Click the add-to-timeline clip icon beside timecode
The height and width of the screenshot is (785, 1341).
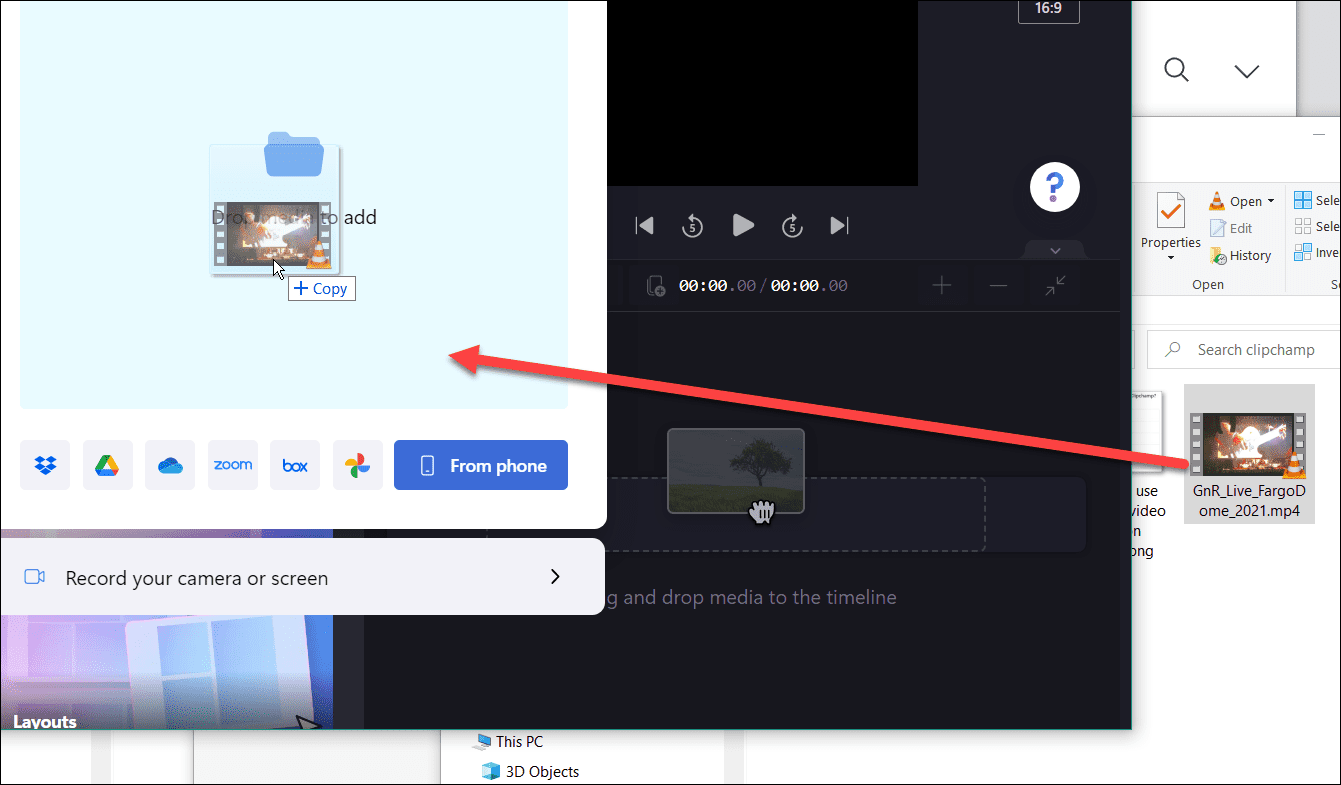point(656,286)
